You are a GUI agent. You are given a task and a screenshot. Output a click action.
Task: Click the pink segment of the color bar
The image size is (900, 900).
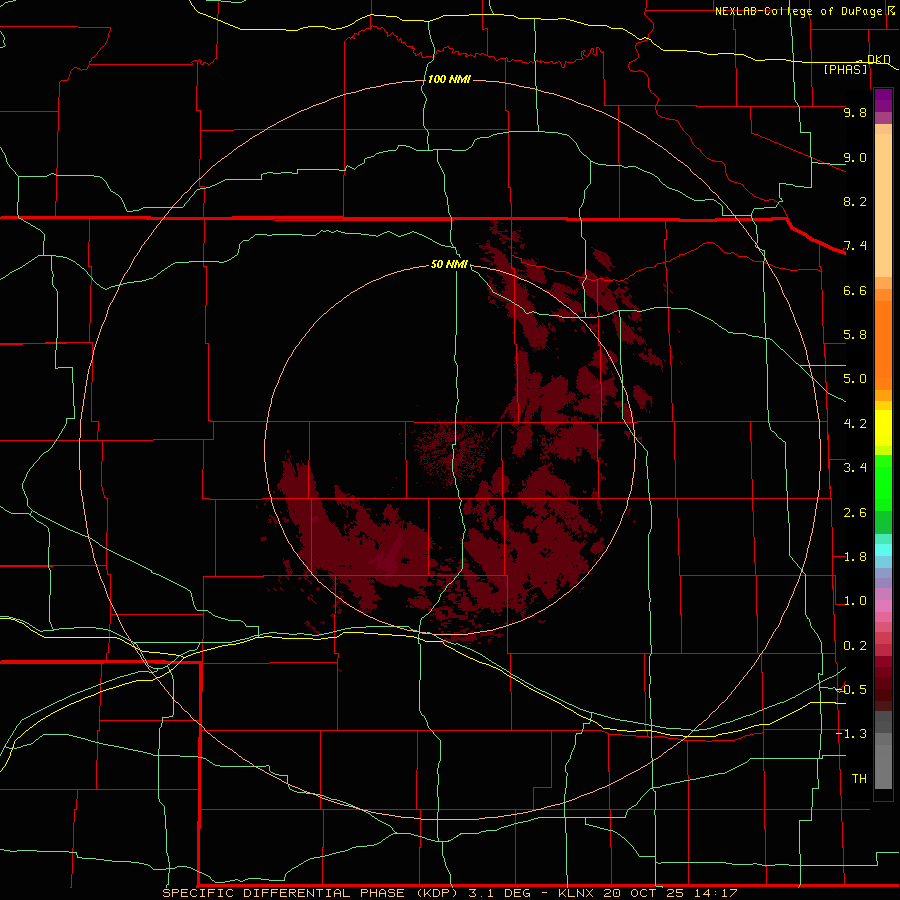(883, 606)
